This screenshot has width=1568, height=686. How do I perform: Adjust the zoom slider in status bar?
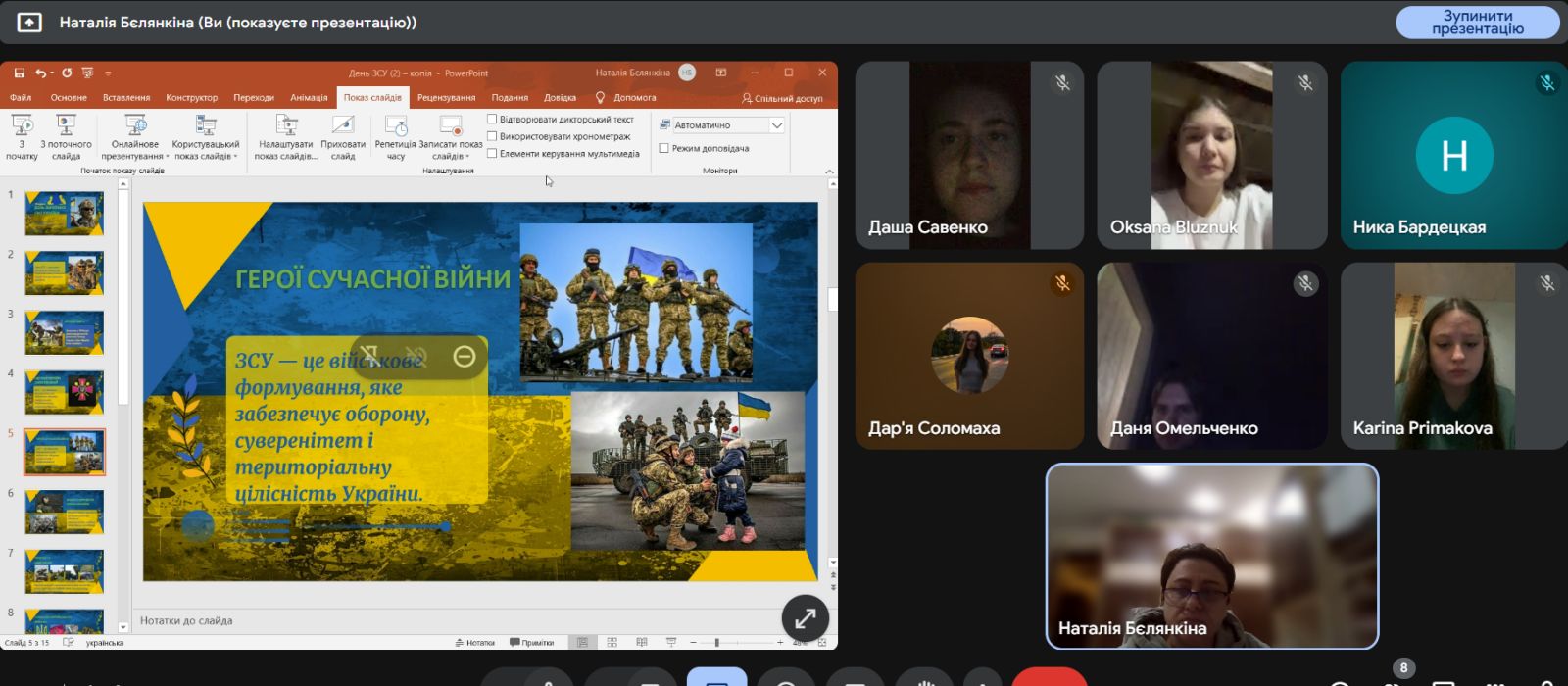pyautogui.click(x=717, y=643)
